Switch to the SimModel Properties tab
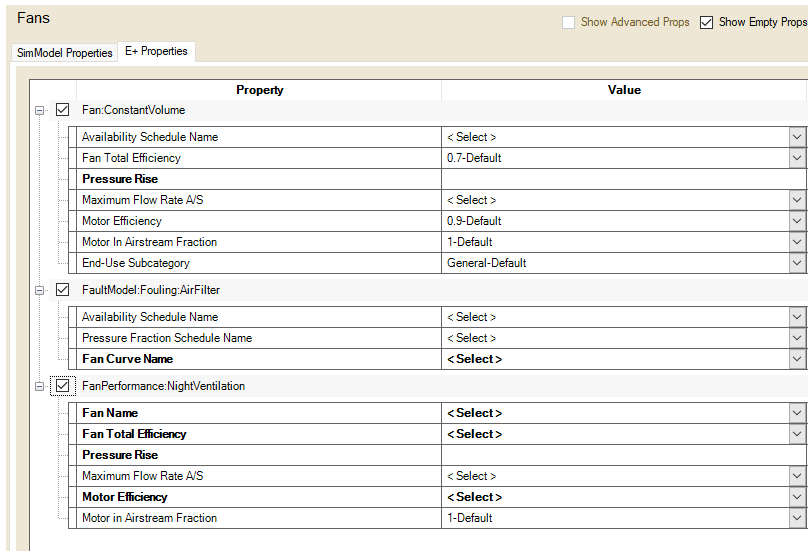 point(64,53)
